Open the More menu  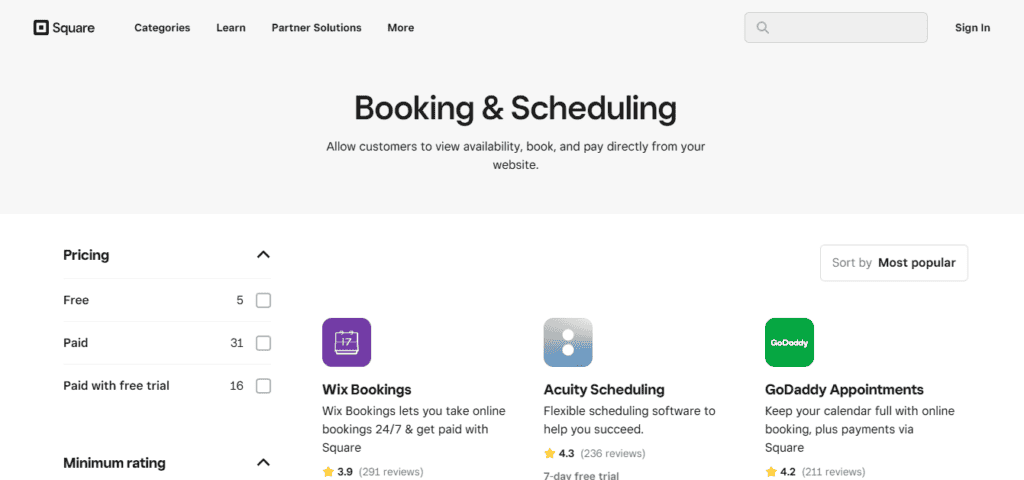click(x=400, y=27)
